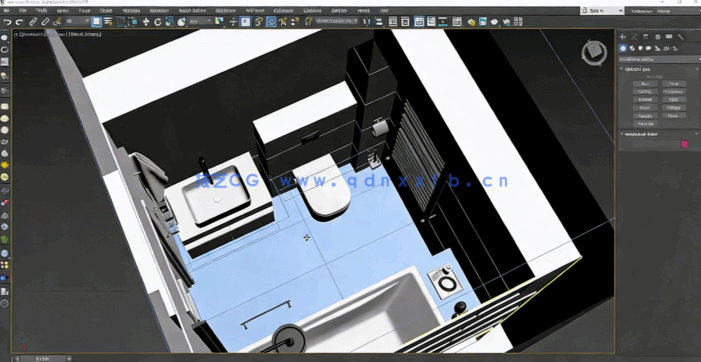Open Edit Named Selection Sets

coord(308,21)
